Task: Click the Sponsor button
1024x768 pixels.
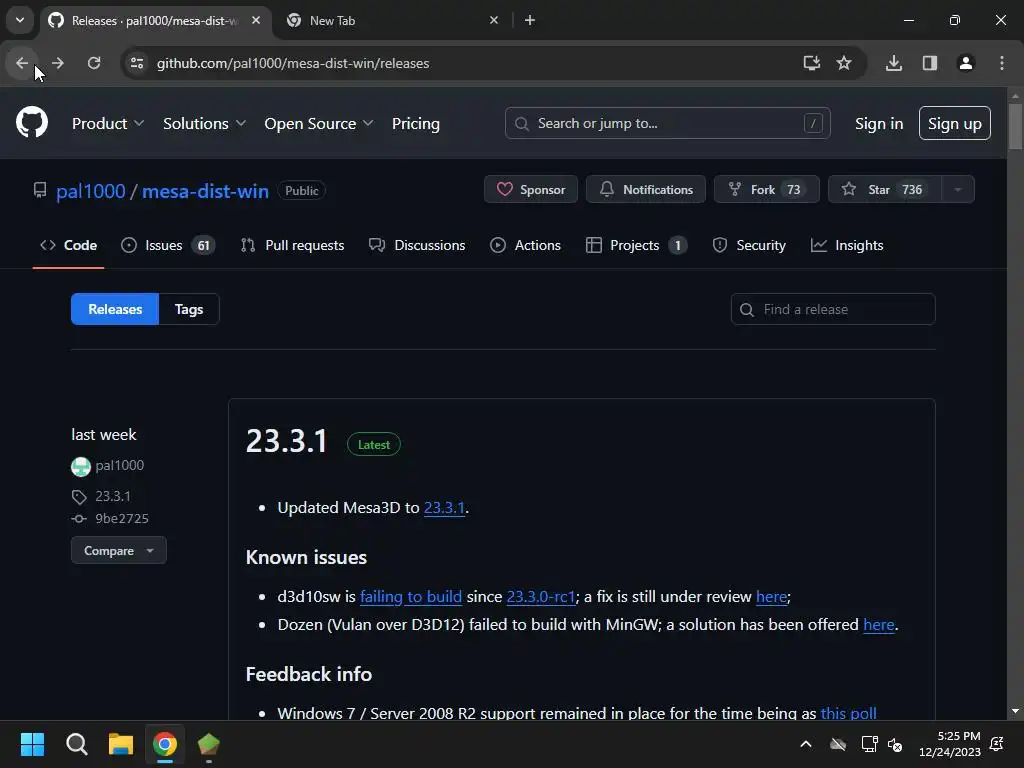Action: (x=531, y=189)
